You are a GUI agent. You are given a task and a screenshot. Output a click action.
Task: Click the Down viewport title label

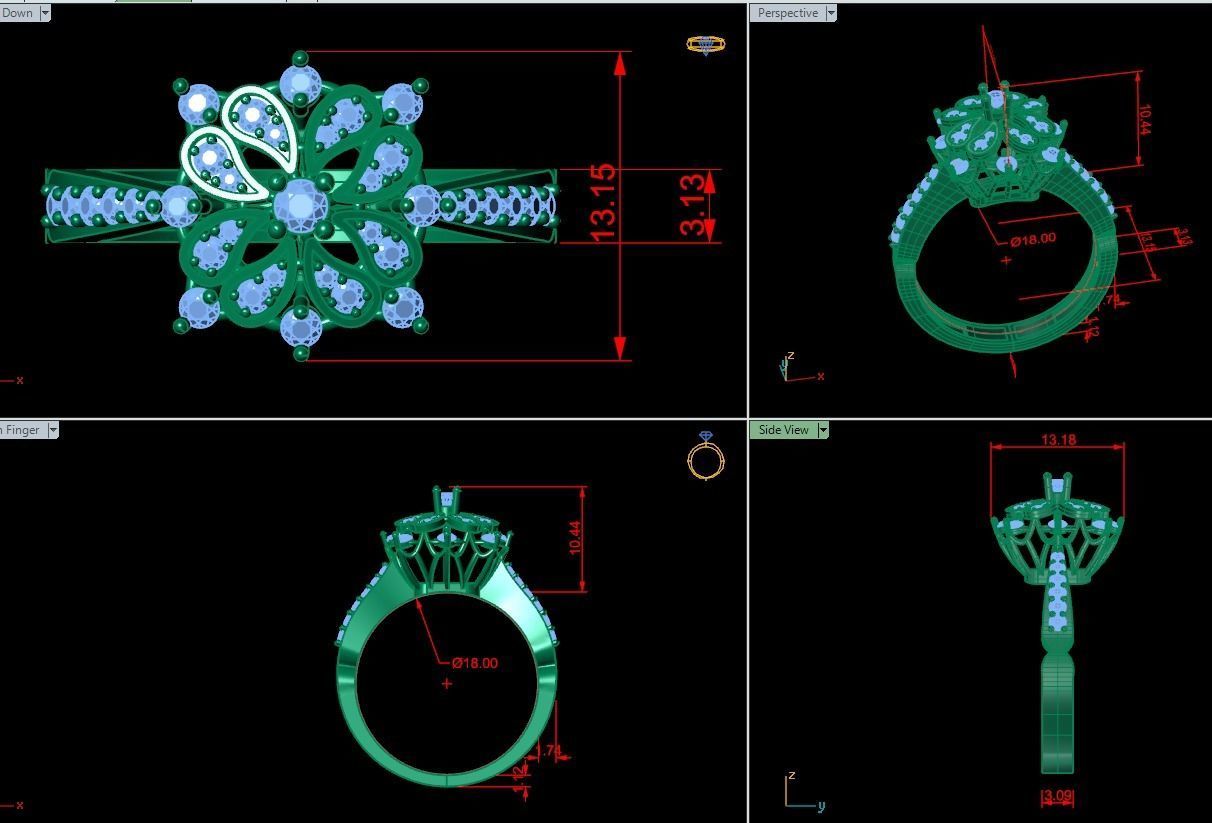coord(17,13)
